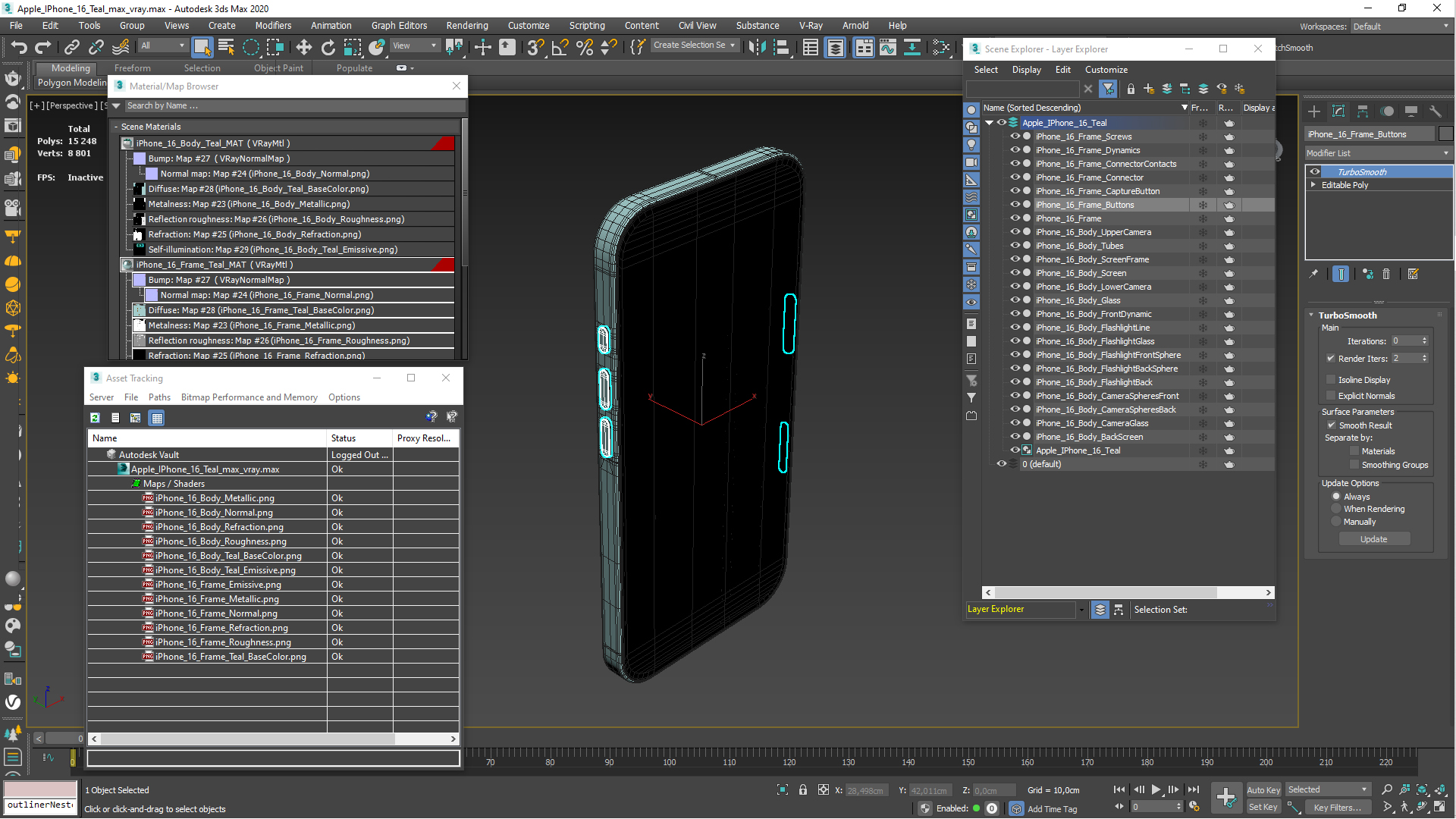Viewport: 1456px width, 819px height.
Task: Collapse the TurboSmooth rollout
Action: coord(1312,315)
